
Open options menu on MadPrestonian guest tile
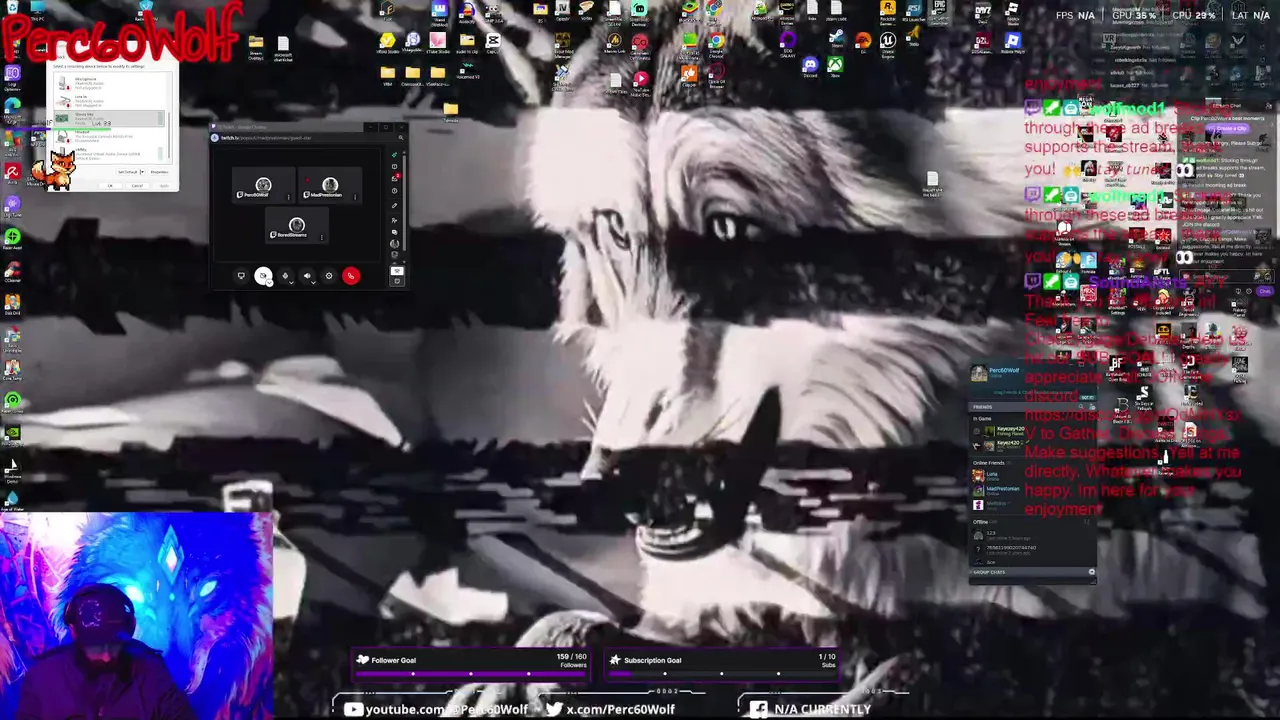[355, 197]
